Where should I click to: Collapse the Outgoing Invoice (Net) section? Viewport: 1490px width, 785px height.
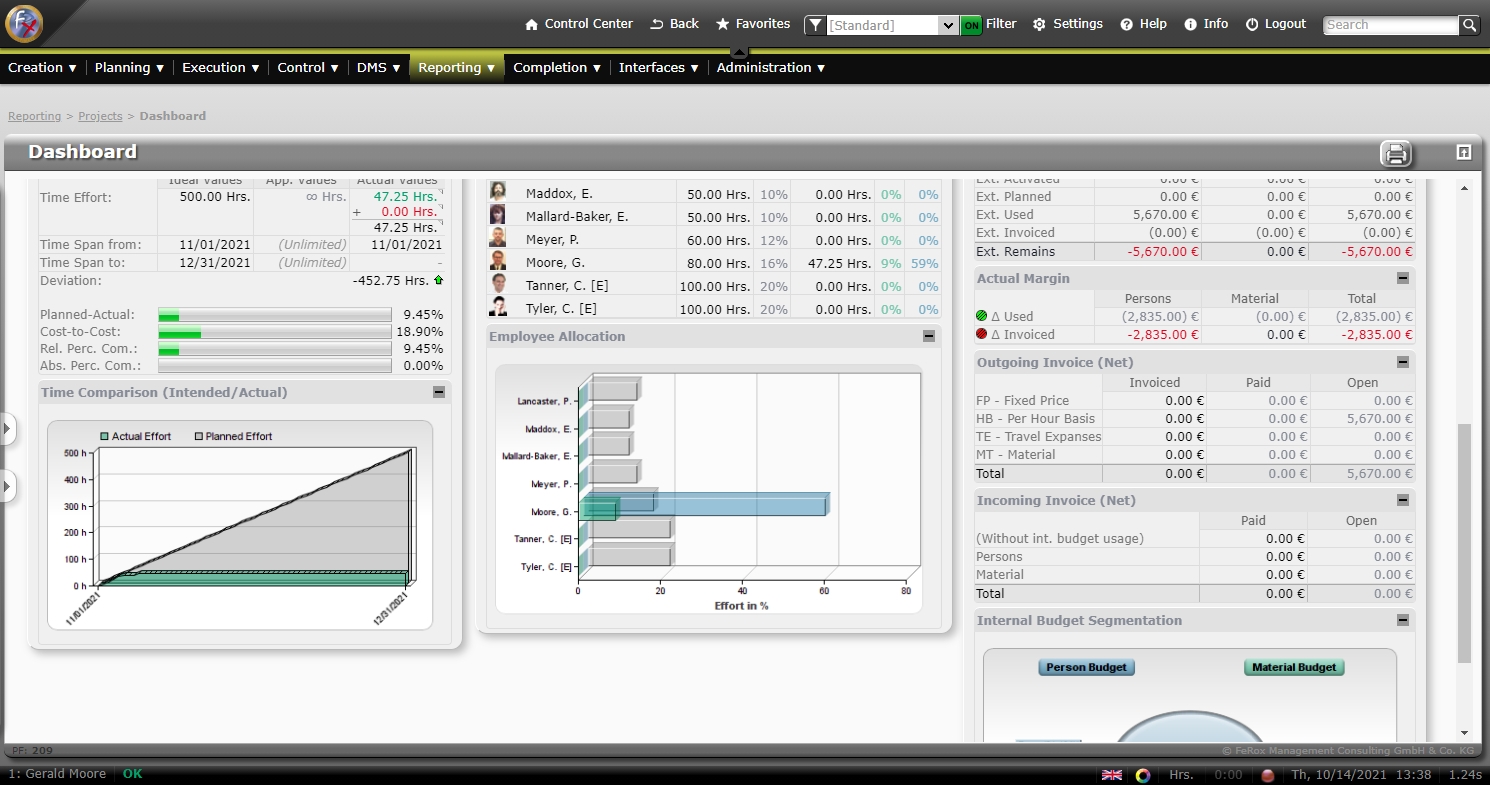pos(1403,362)
